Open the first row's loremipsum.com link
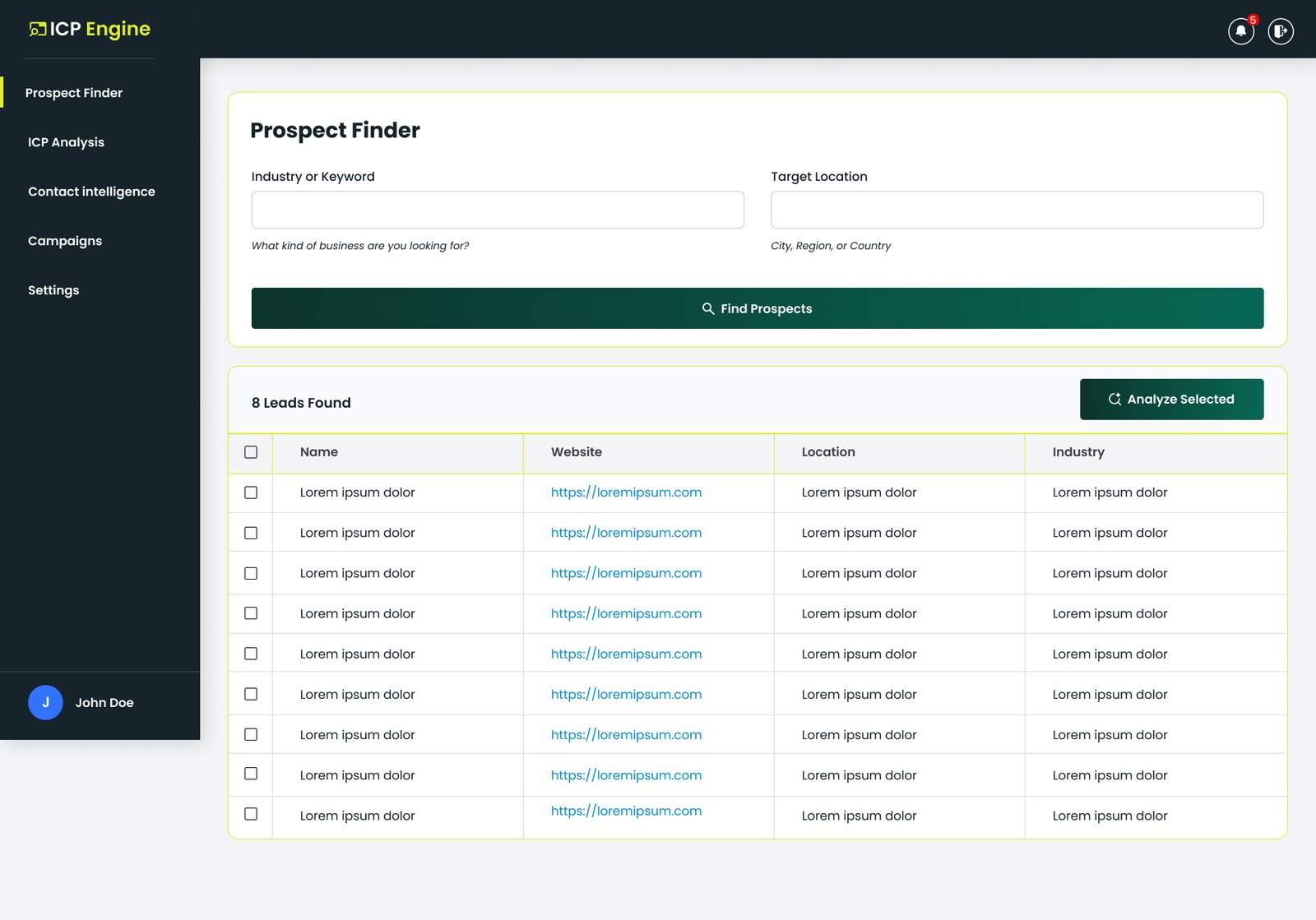 (626, 492)
